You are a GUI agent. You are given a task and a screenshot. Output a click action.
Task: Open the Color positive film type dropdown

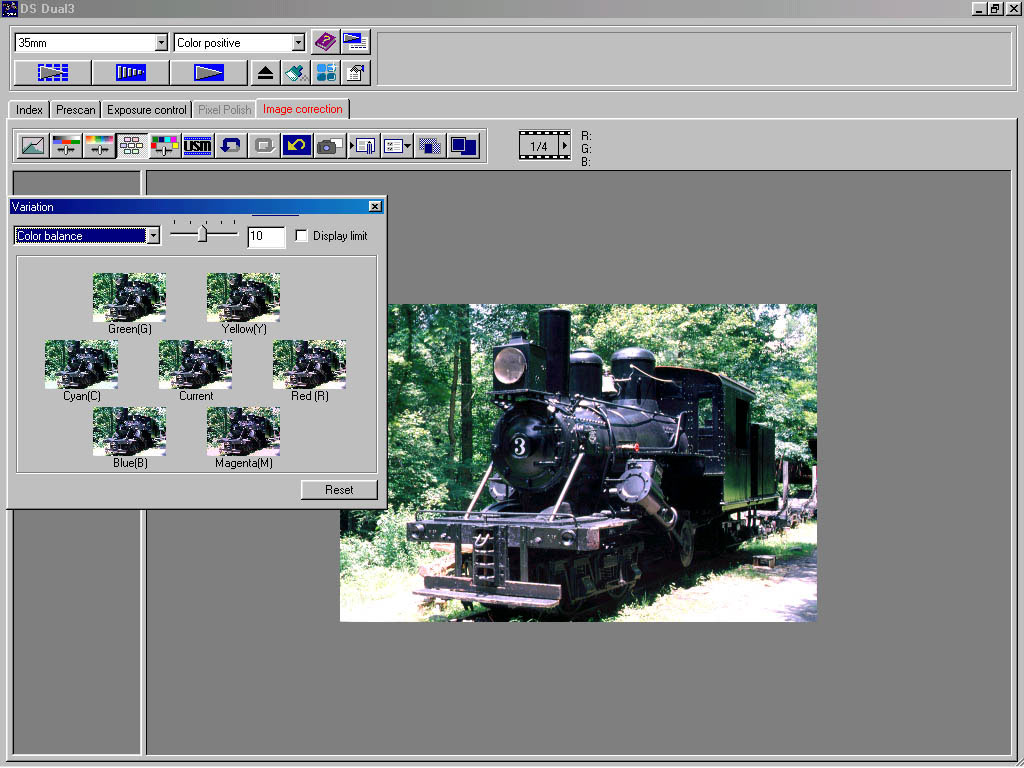(298, 43)
